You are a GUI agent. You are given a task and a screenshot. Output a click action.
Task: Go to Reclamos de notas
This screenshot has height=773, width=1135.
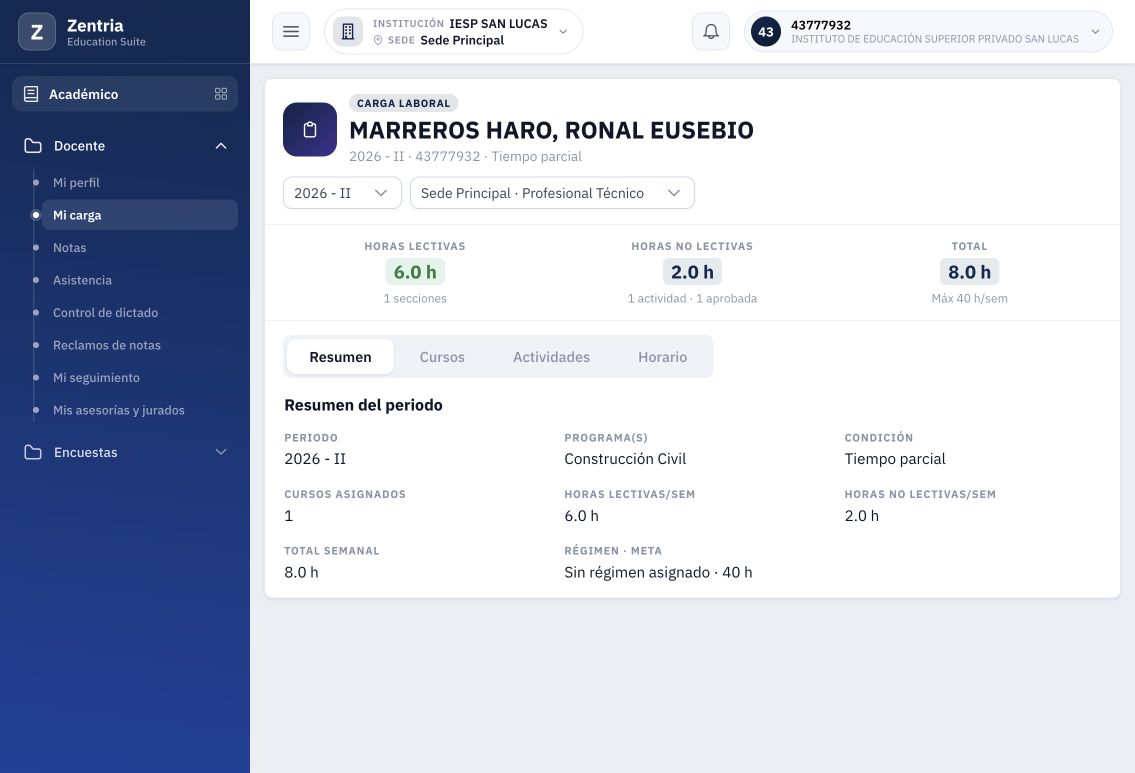[x=140, y=345]
